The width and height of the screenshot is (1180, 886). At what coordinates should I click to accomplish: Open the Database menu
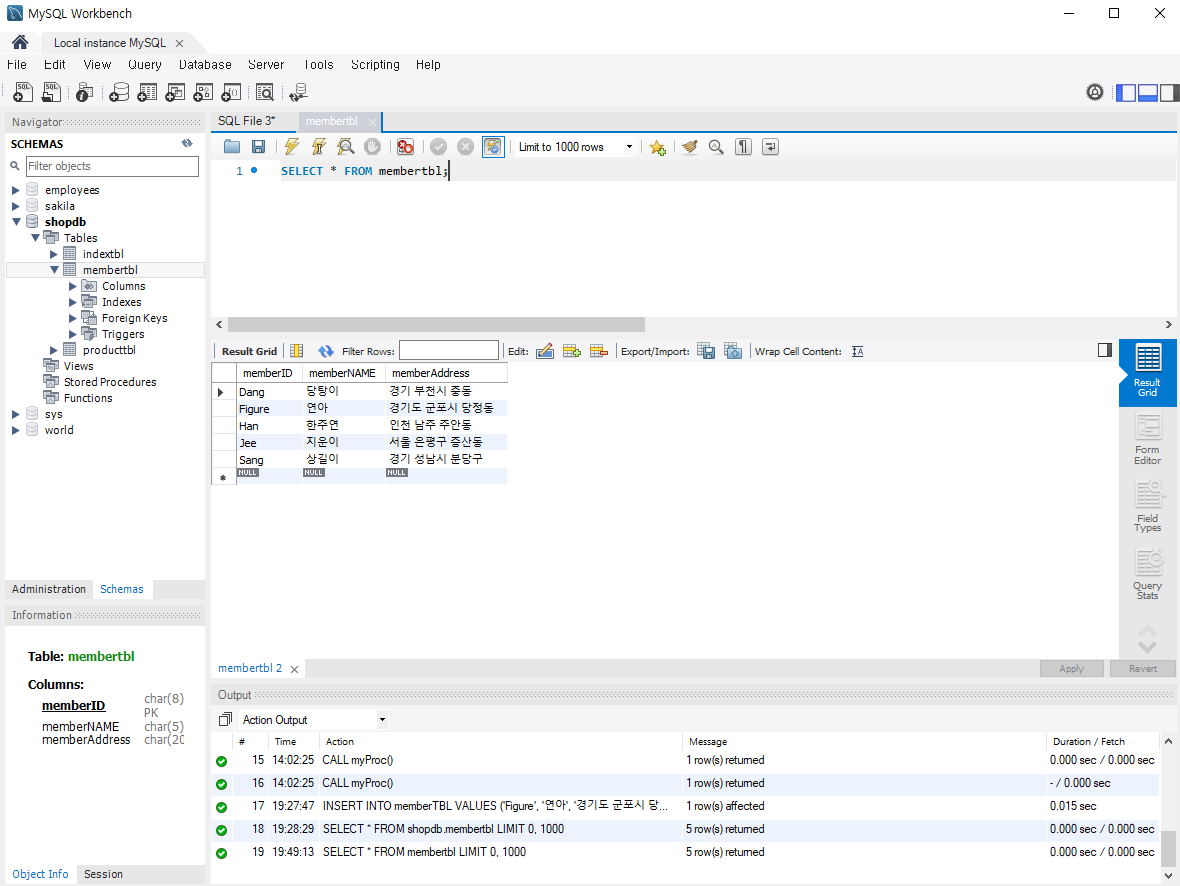coord(205,65)
